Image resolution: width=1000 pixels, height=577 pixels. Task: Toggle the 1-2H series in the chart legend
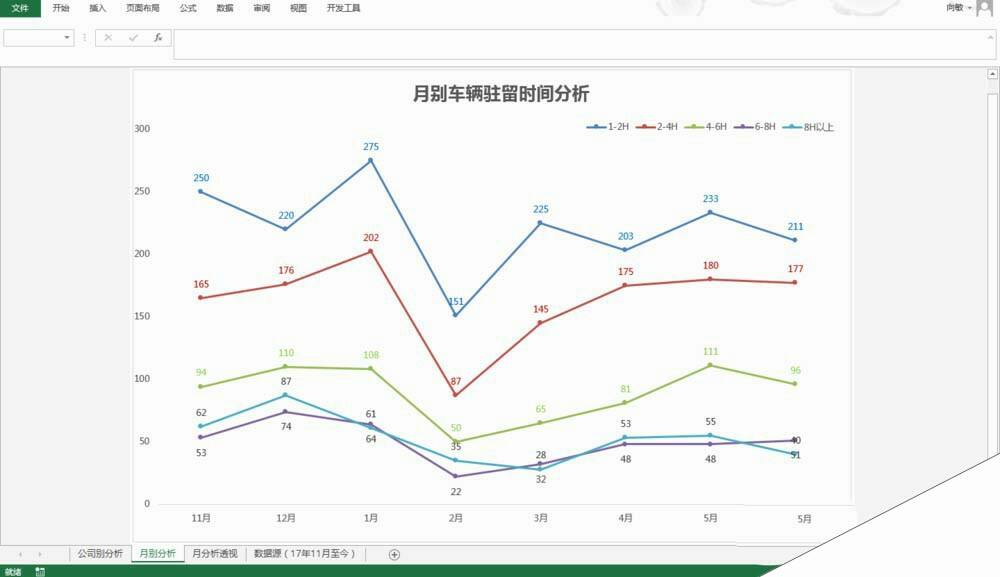click(605, 128)
